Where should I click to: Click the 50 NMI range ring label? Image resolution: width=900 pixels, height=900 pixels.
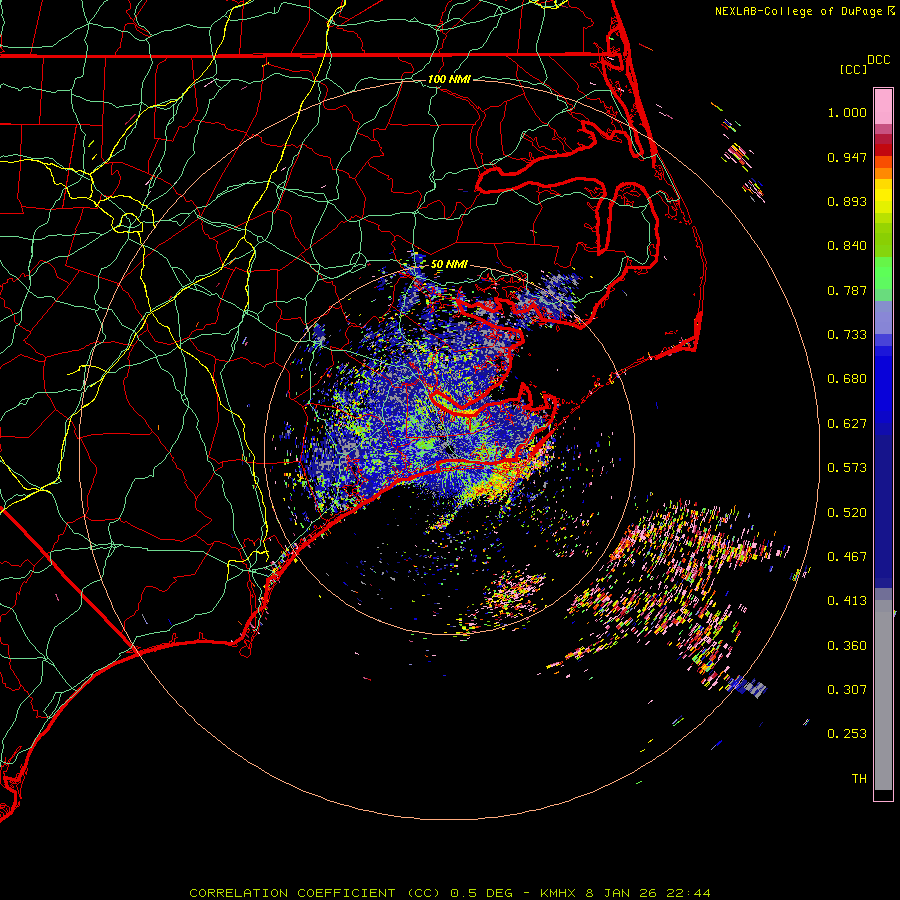[449, 264]
